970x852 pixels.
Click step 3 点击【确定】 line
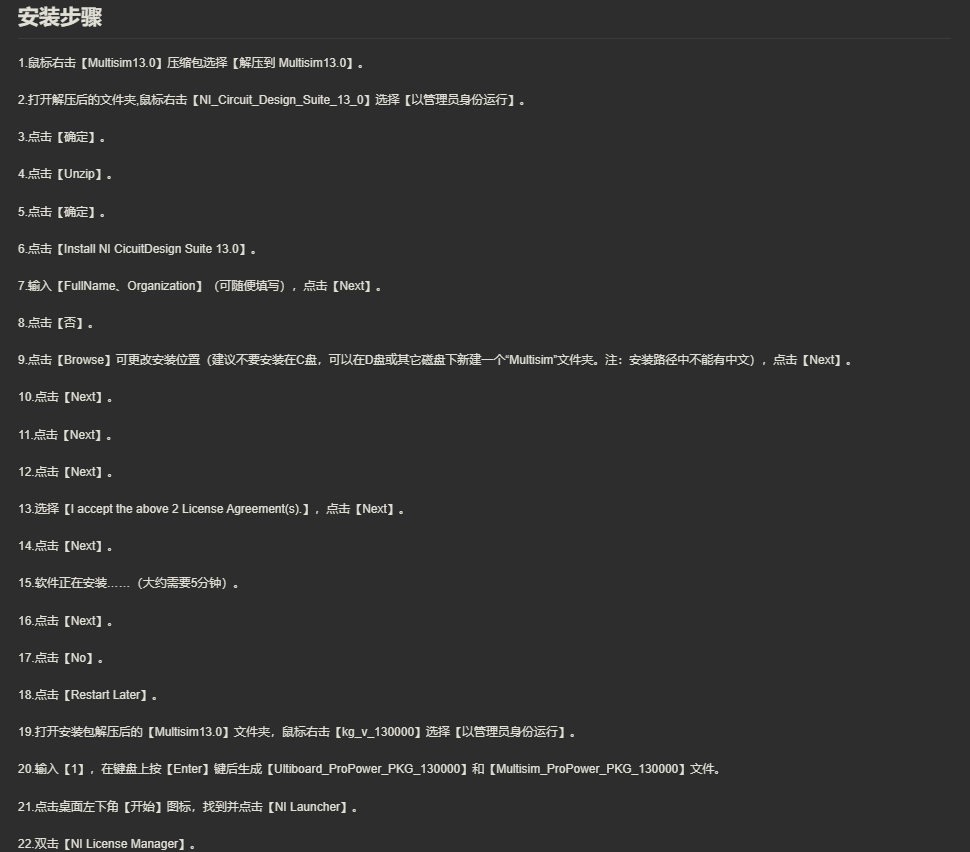point(61,137)
